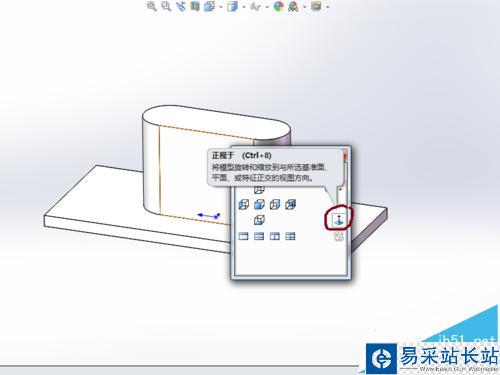The width and height of the screenshot is (500, 375).
Task: Switch to Four View viewport layout
Action: tap(290, 236)
